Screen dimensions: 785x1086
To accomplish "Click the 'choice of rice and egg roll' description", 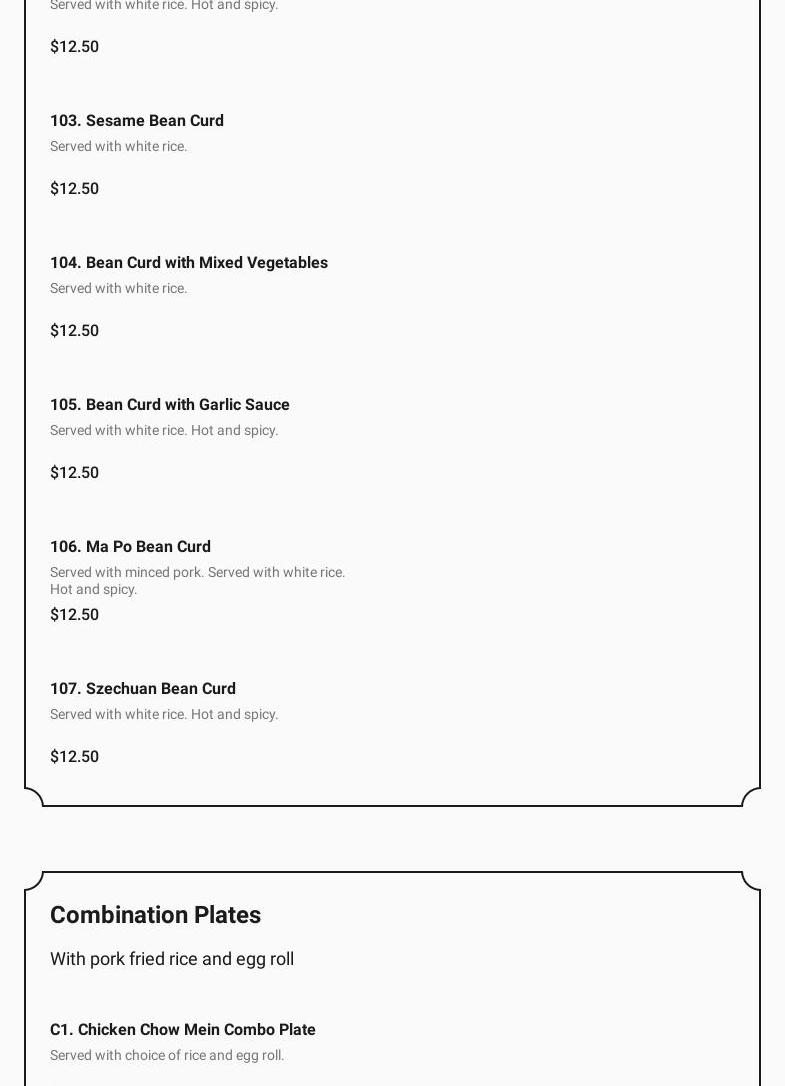I will tap(167, 1055).
